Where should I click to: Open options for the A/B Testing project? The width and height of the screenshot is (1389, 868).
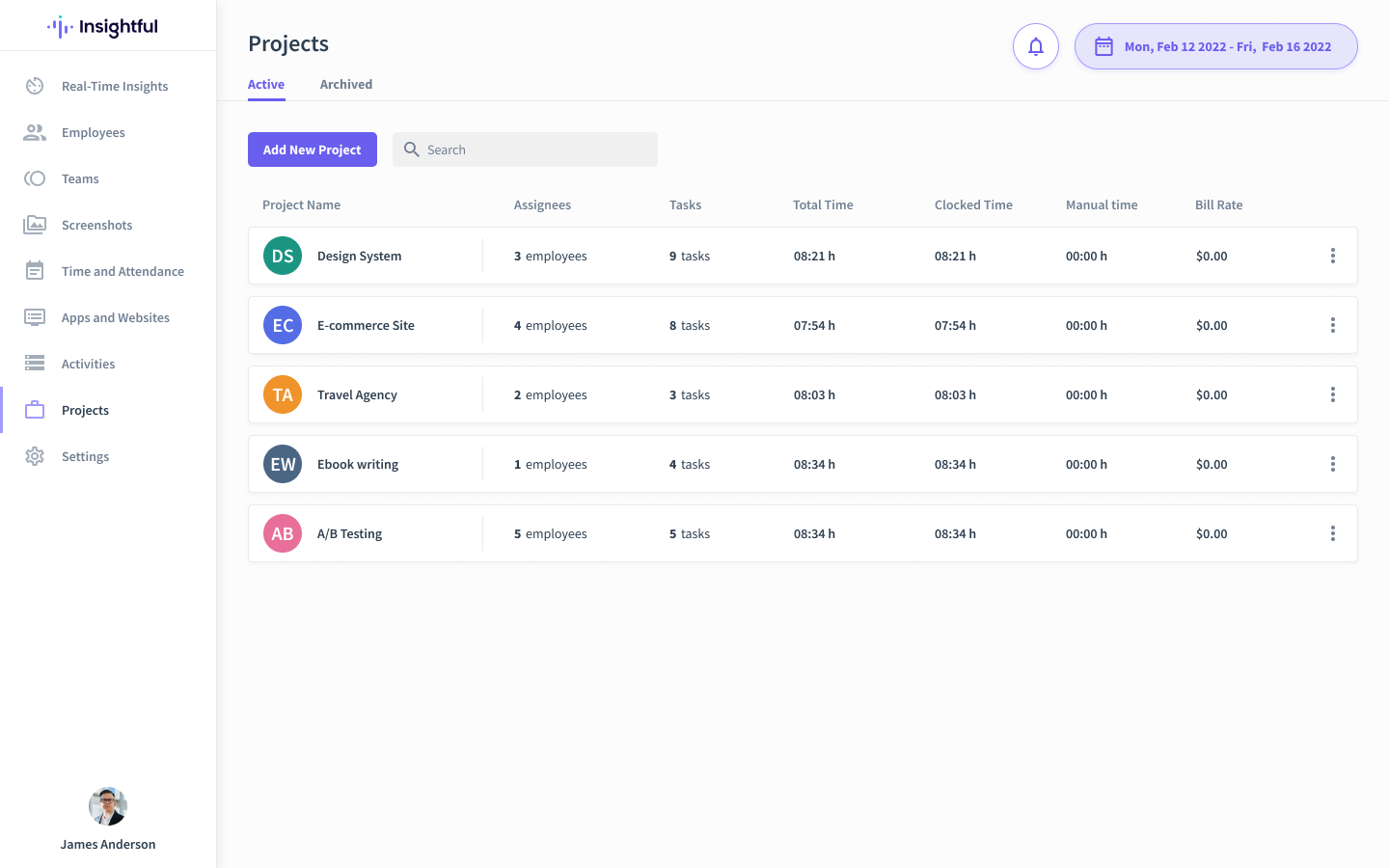(1333, 533)
